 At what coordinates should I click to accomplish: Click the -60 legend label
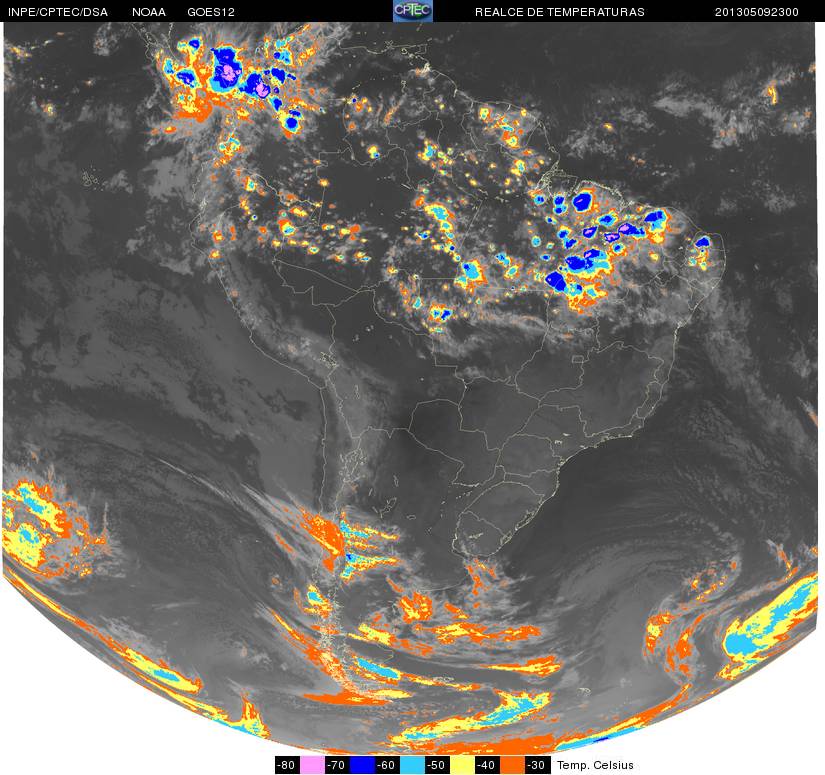pyautogui.click(x=388, y=764)
